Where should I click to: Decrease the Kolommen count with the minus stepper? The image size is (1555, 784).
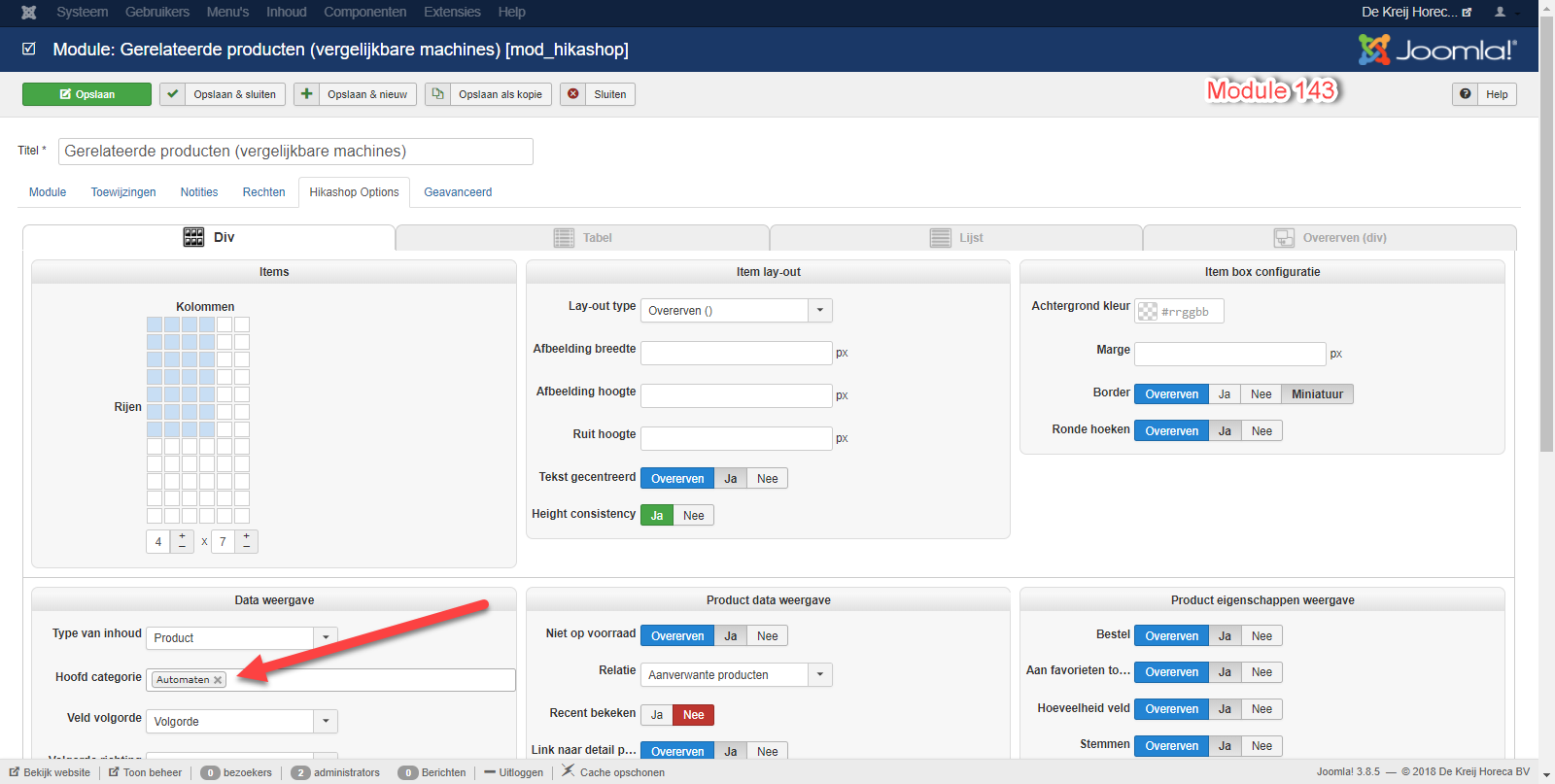click(182, 547)
